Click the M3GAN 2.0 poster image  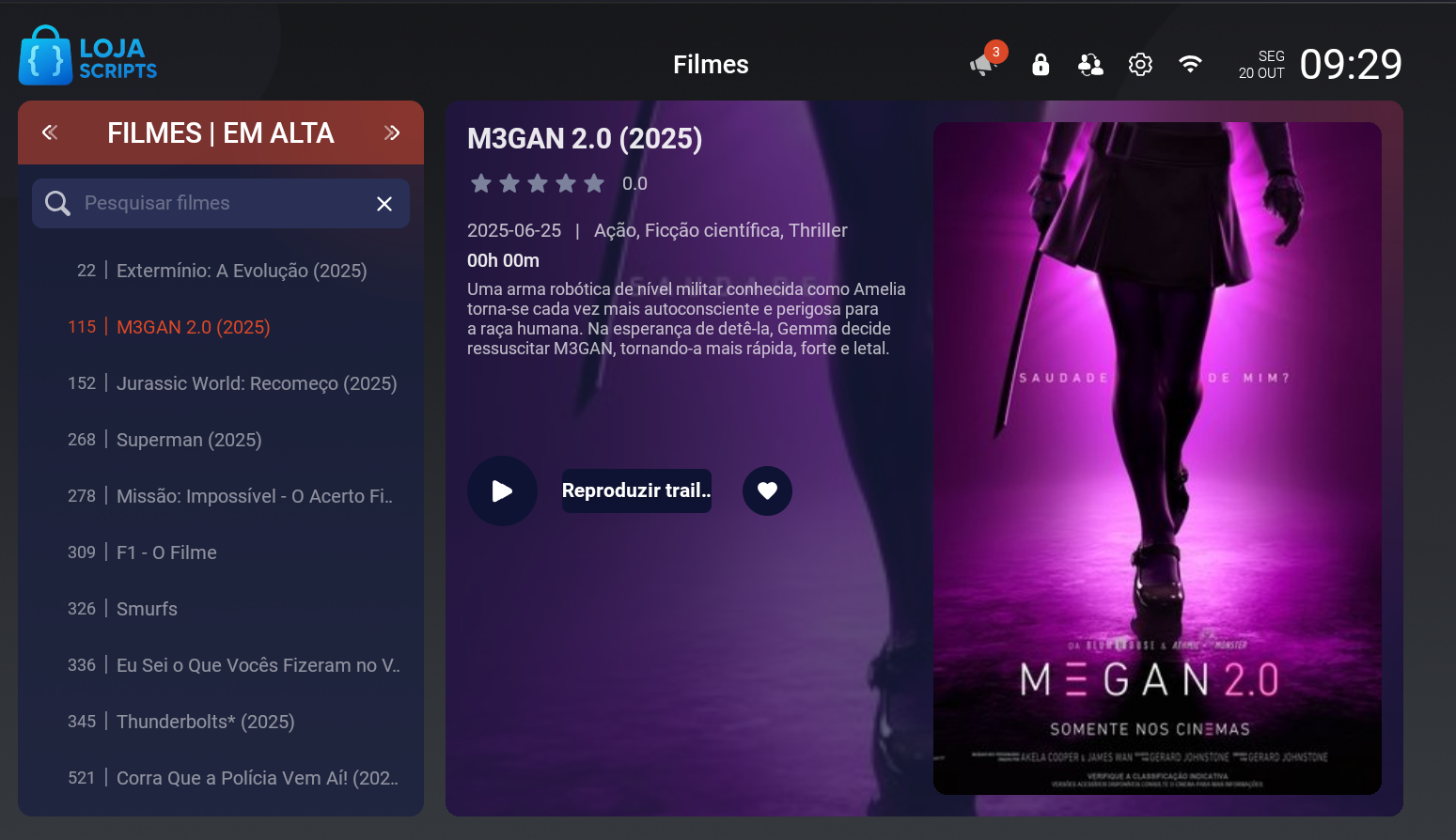pyautogui.click(x=1157, y=459)
